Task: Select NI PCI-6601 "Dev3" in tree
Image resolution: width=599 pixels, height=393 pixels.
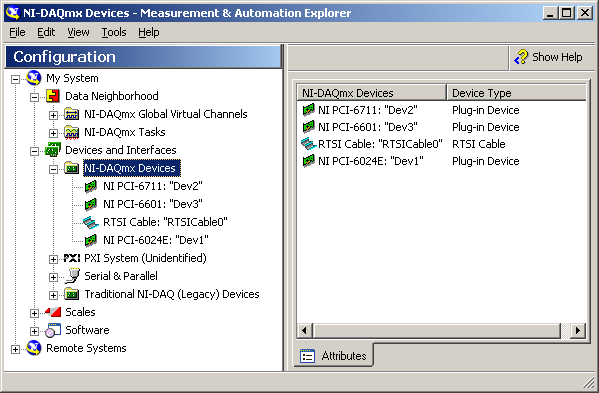Action: [152, 204]
